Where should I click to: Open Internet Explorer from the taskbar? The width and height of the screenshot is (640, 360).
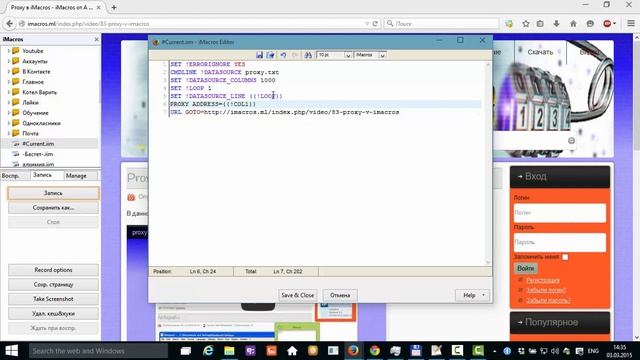(209, 351)
